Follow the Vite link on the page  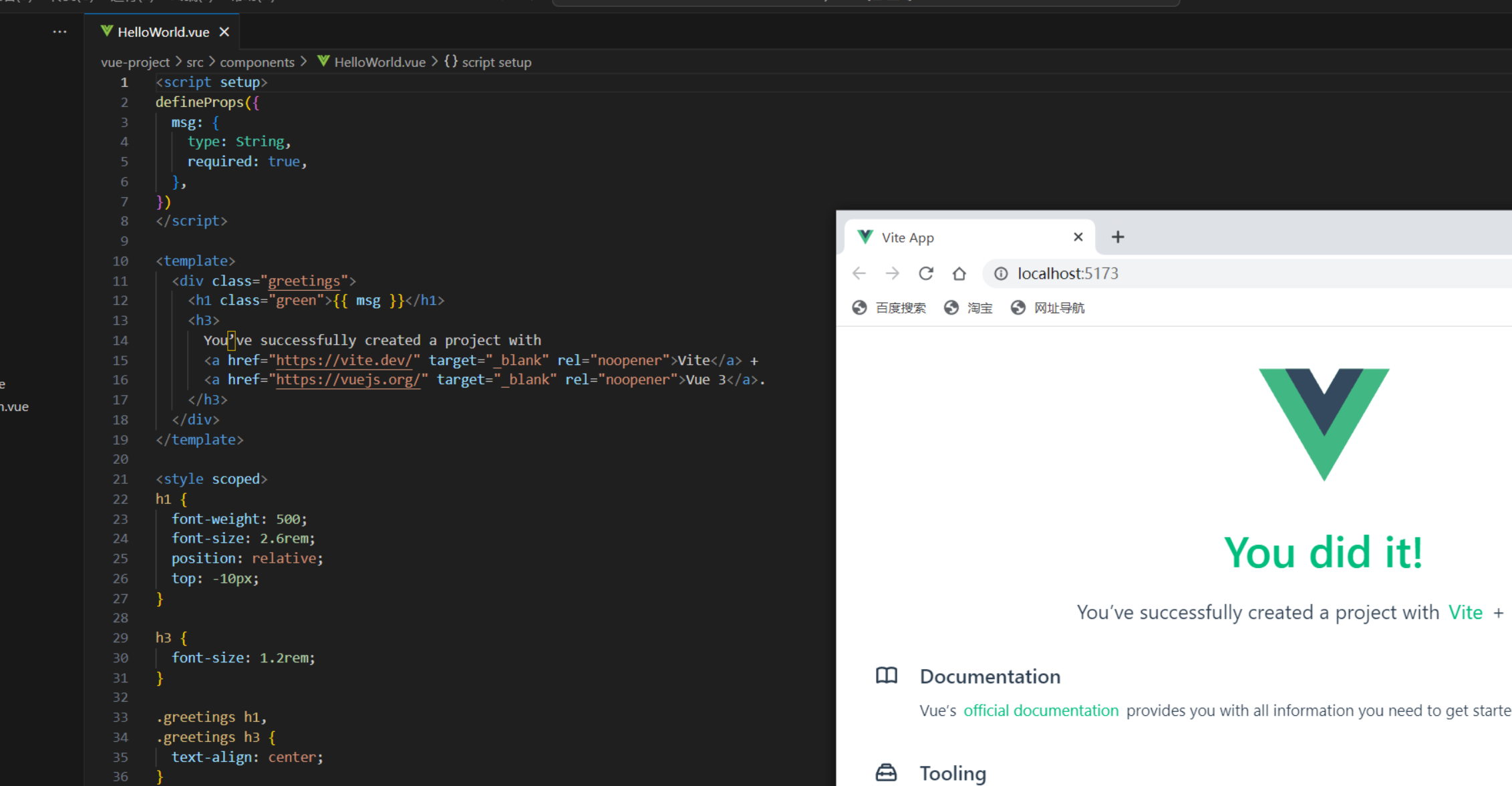1465,612
